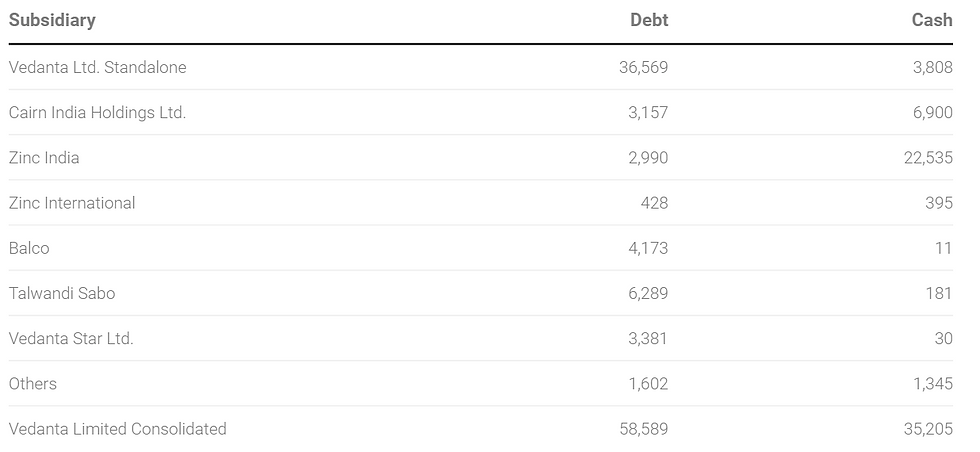Click the debt value 36,569

(x=643, y=67)
